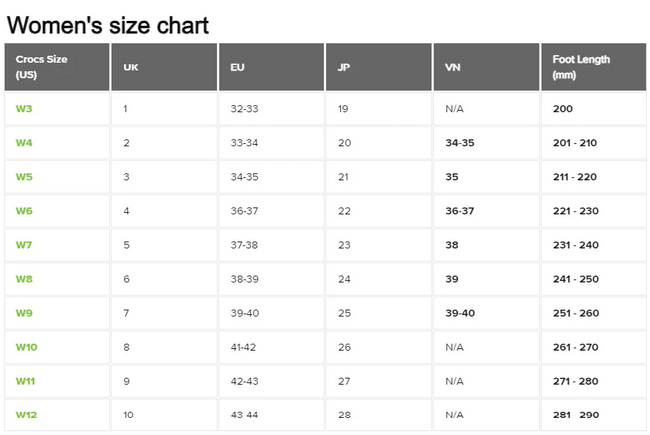650x435 pixels.
Task: Choose the W6 size label
Action: (24, 211)
